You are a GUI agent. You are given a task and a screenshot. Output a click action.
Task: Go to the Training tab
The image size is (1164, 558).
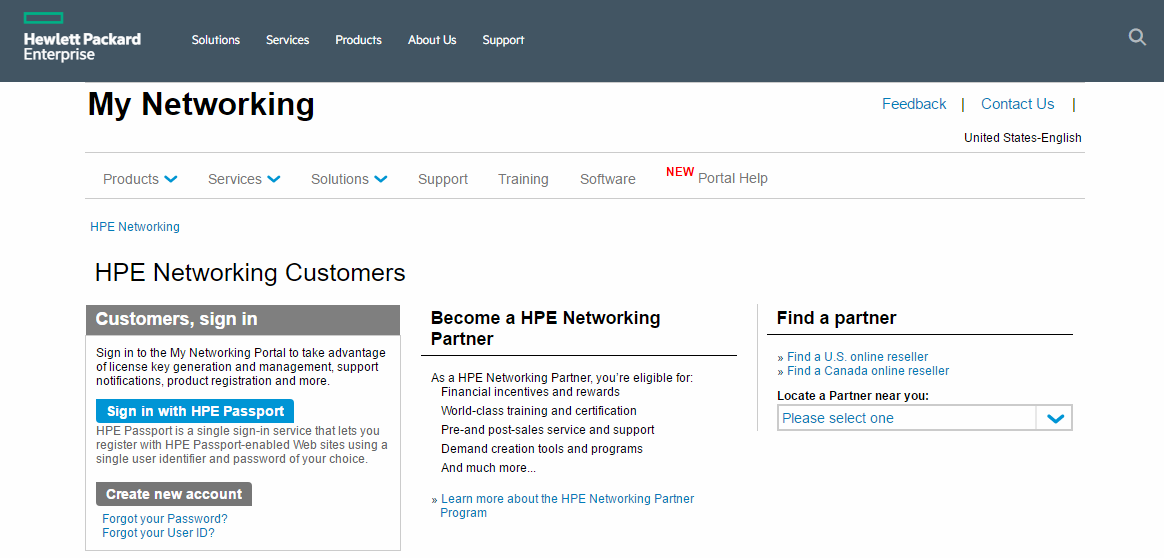[523, 179]
